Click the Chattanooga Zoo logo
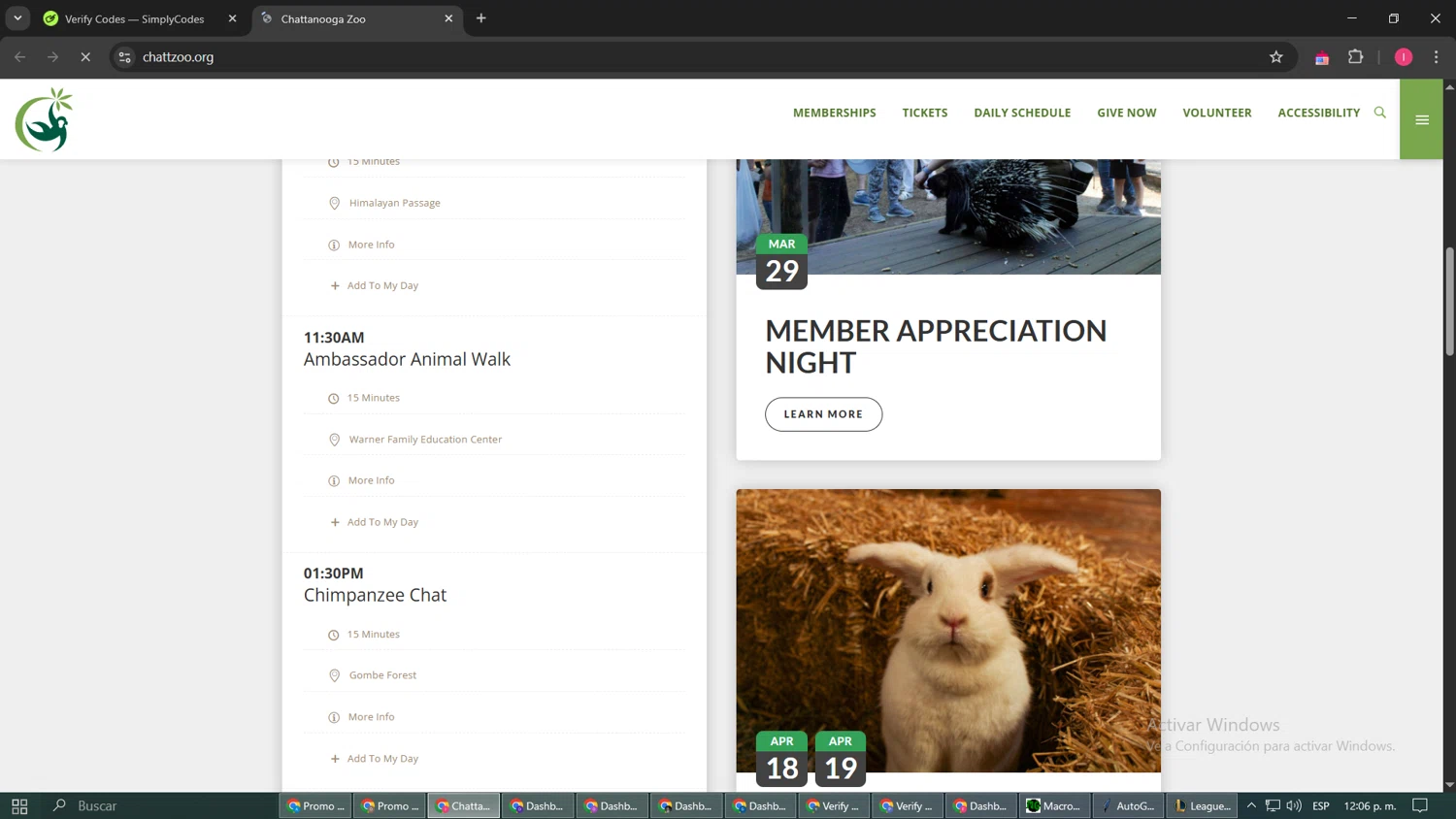 coord(45,119)
